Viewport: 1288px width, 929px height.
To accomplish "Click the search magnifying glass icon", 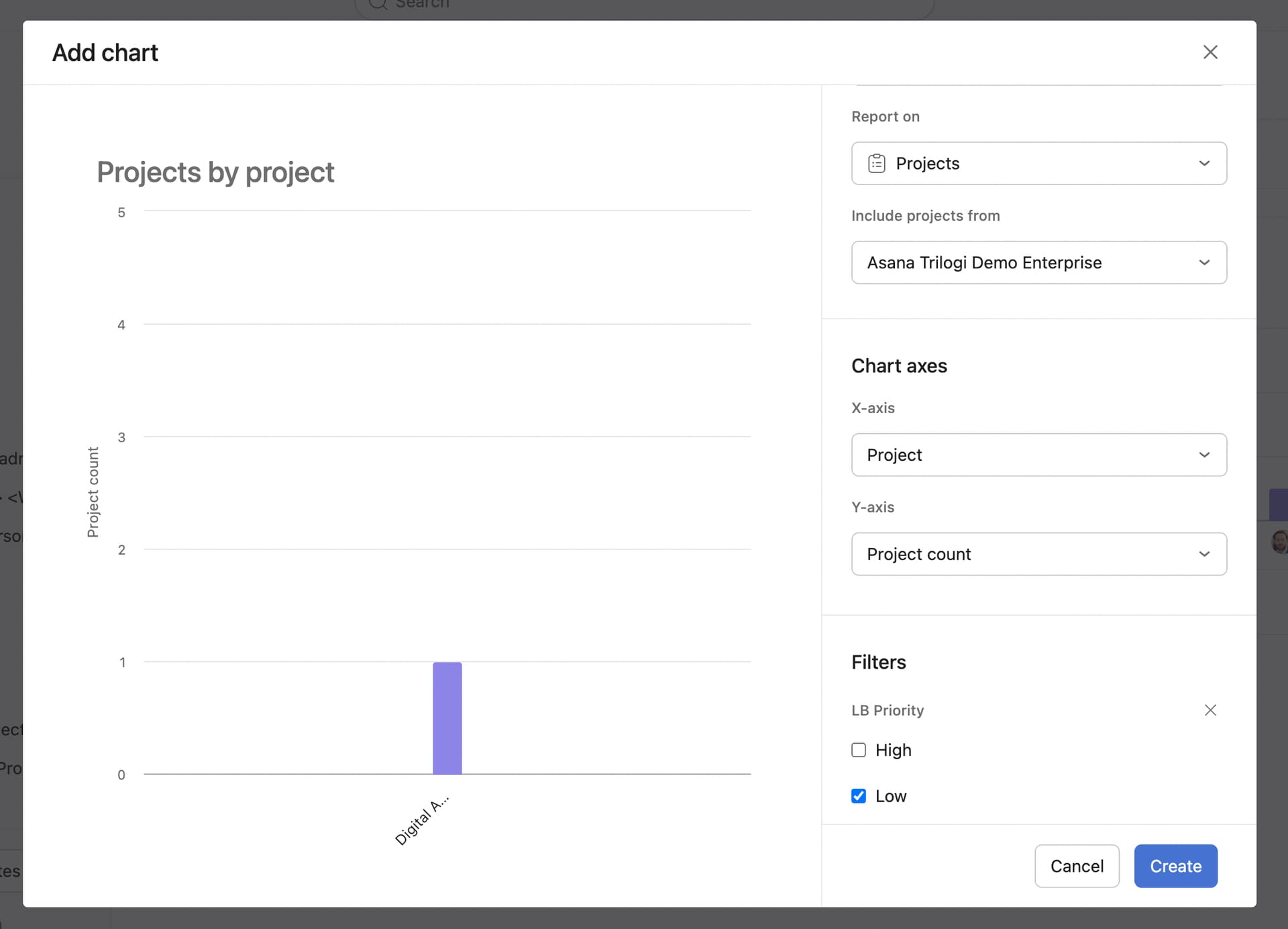I will [x=377, y=5].
